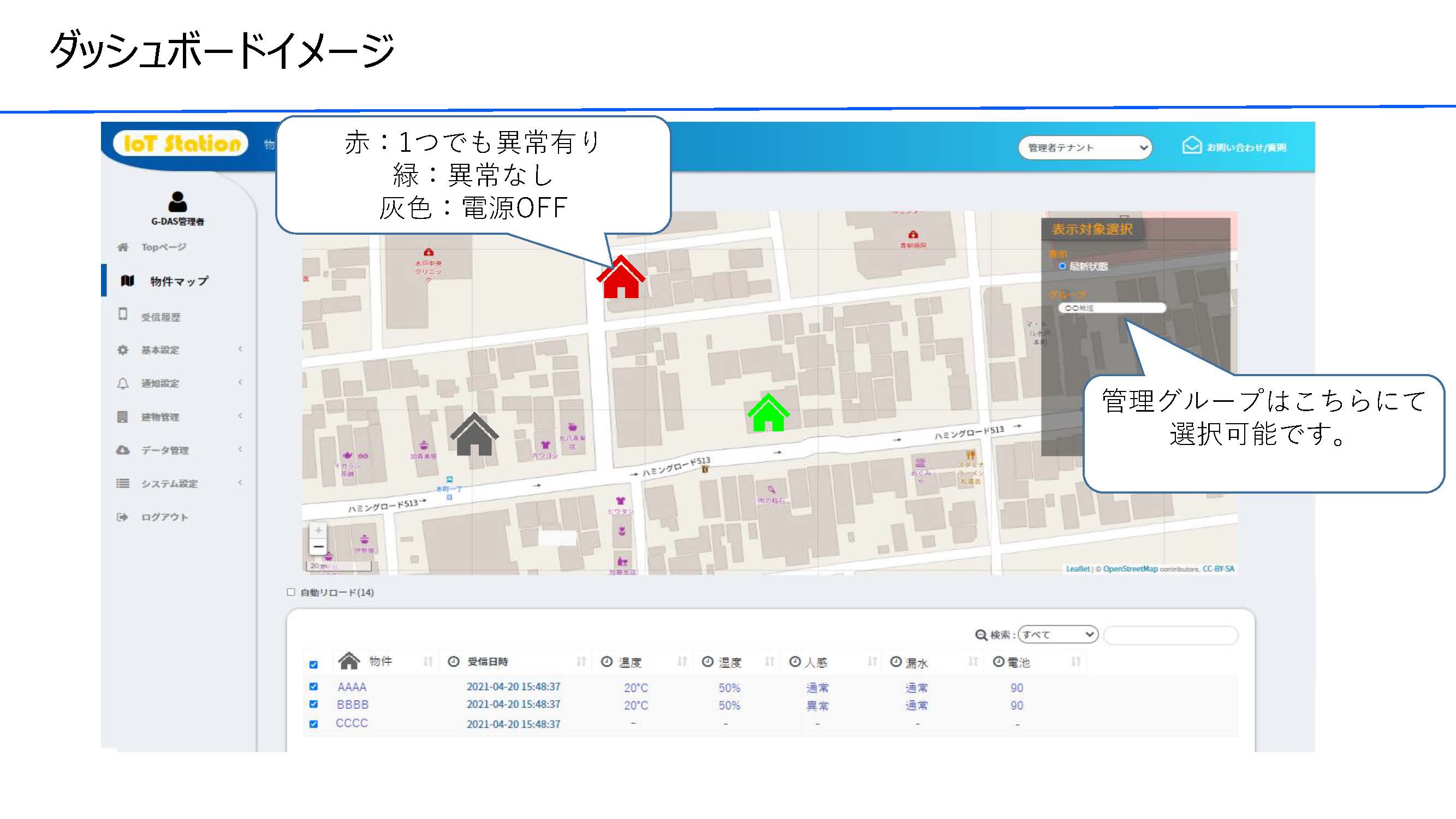This screenshot has height=819, width=1456.
Task: Click BBBB row humidity 50%
Action: 729,705
